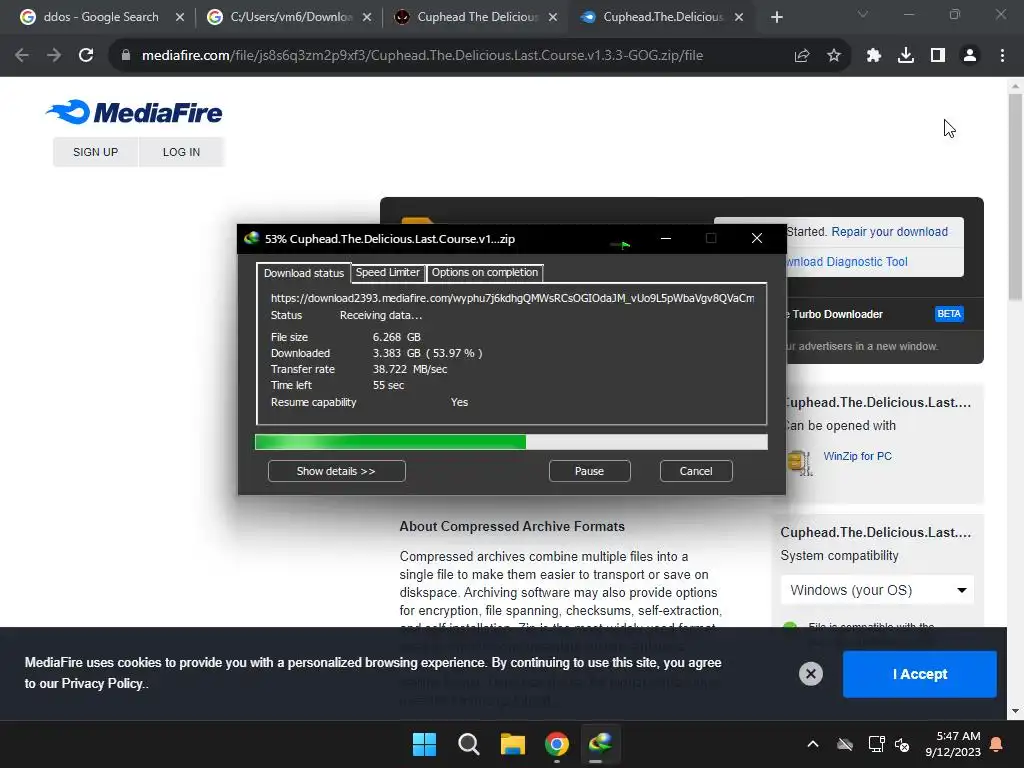Show hidden system tray icons
Image resolution: width=1024 pixels, height=768 pixels.
pos(813,744)
